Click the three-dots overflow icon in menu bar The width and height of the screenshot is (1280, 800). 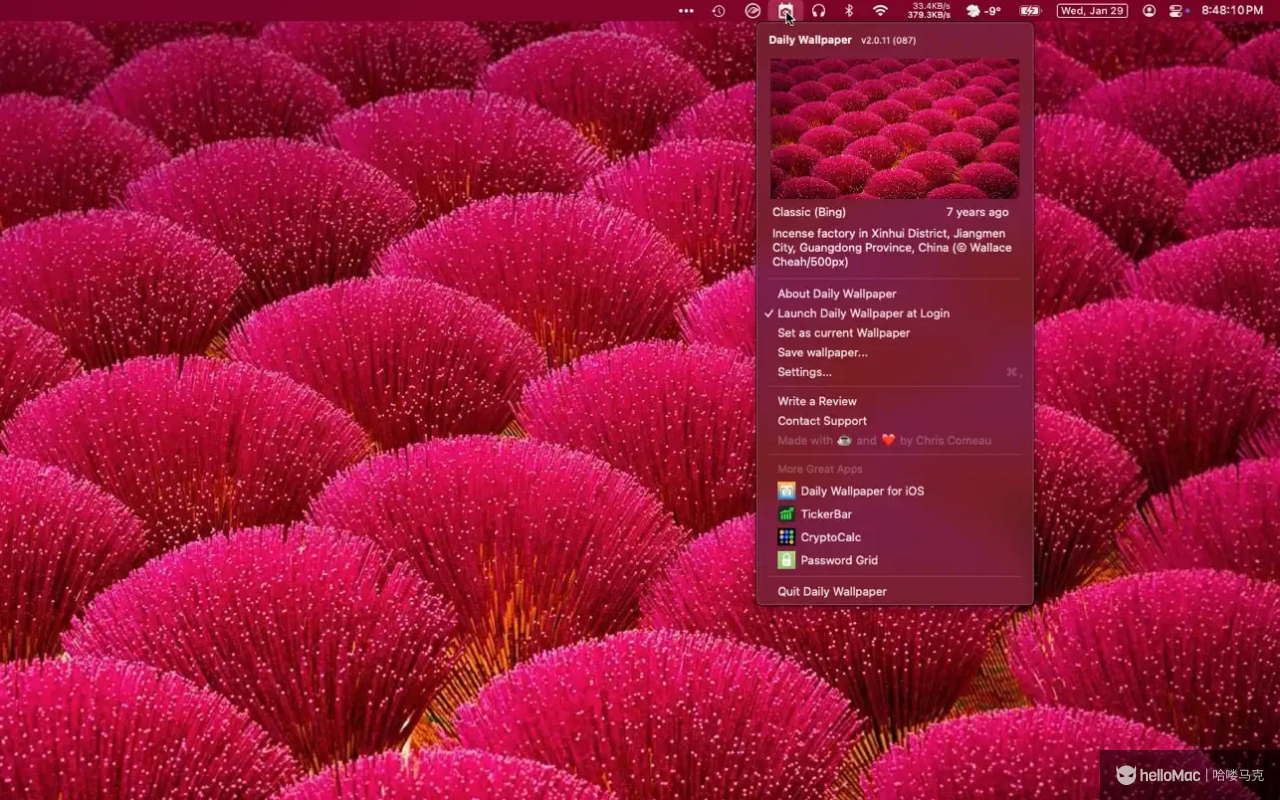tap(686, 11)
